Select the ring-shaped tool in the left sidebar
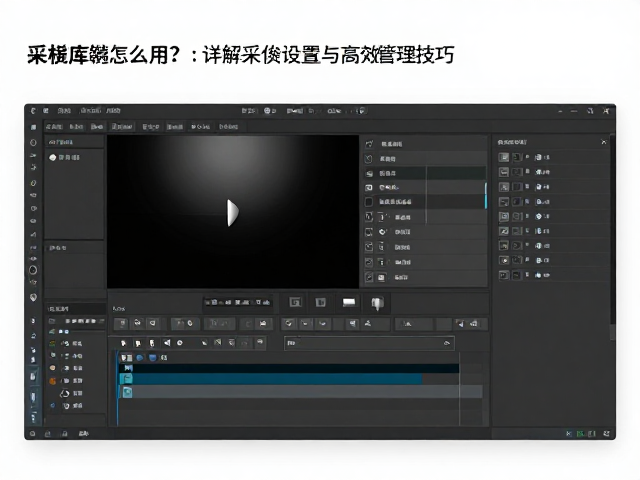 coord(33,270)
